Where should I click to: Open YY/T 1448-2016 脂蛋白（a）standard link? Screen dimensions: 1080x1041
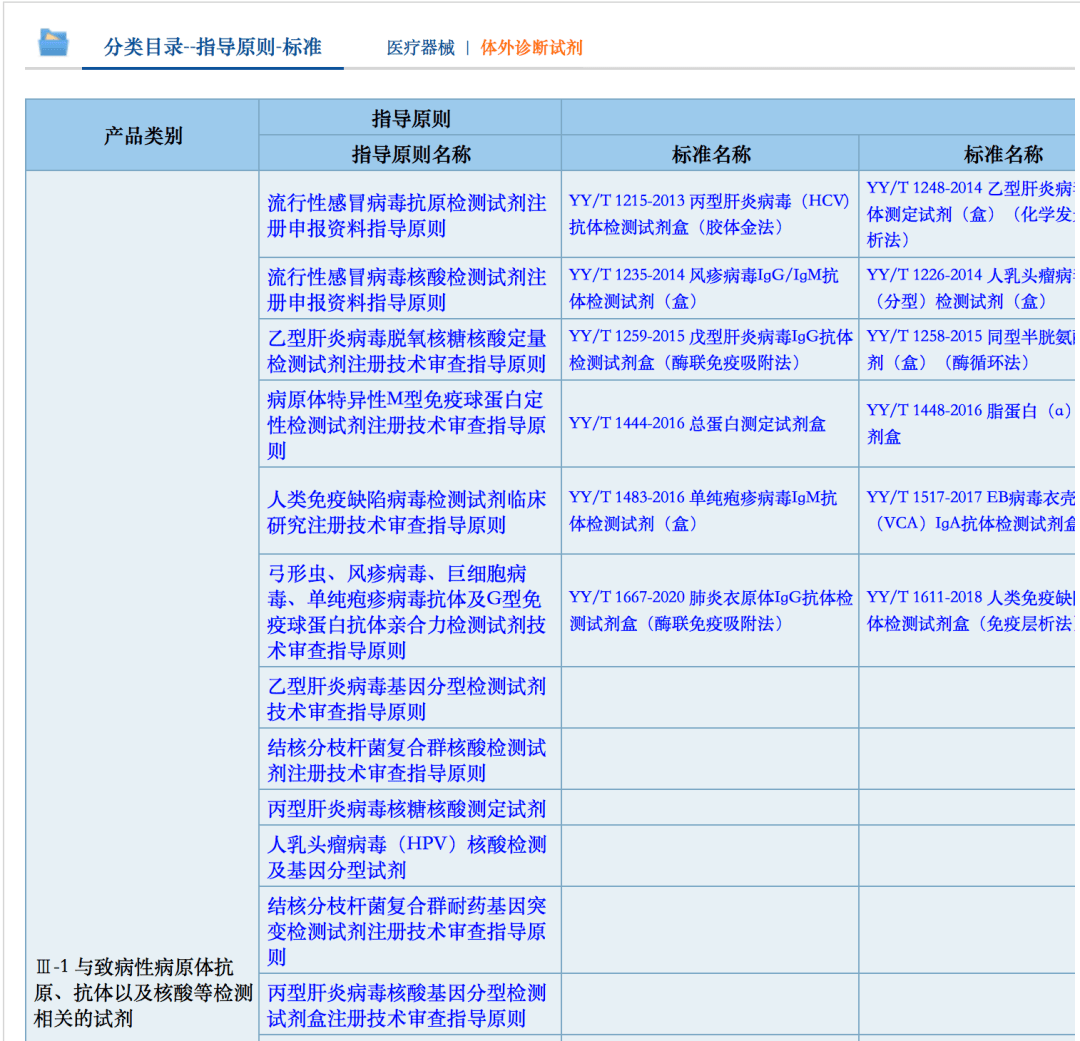970,424
